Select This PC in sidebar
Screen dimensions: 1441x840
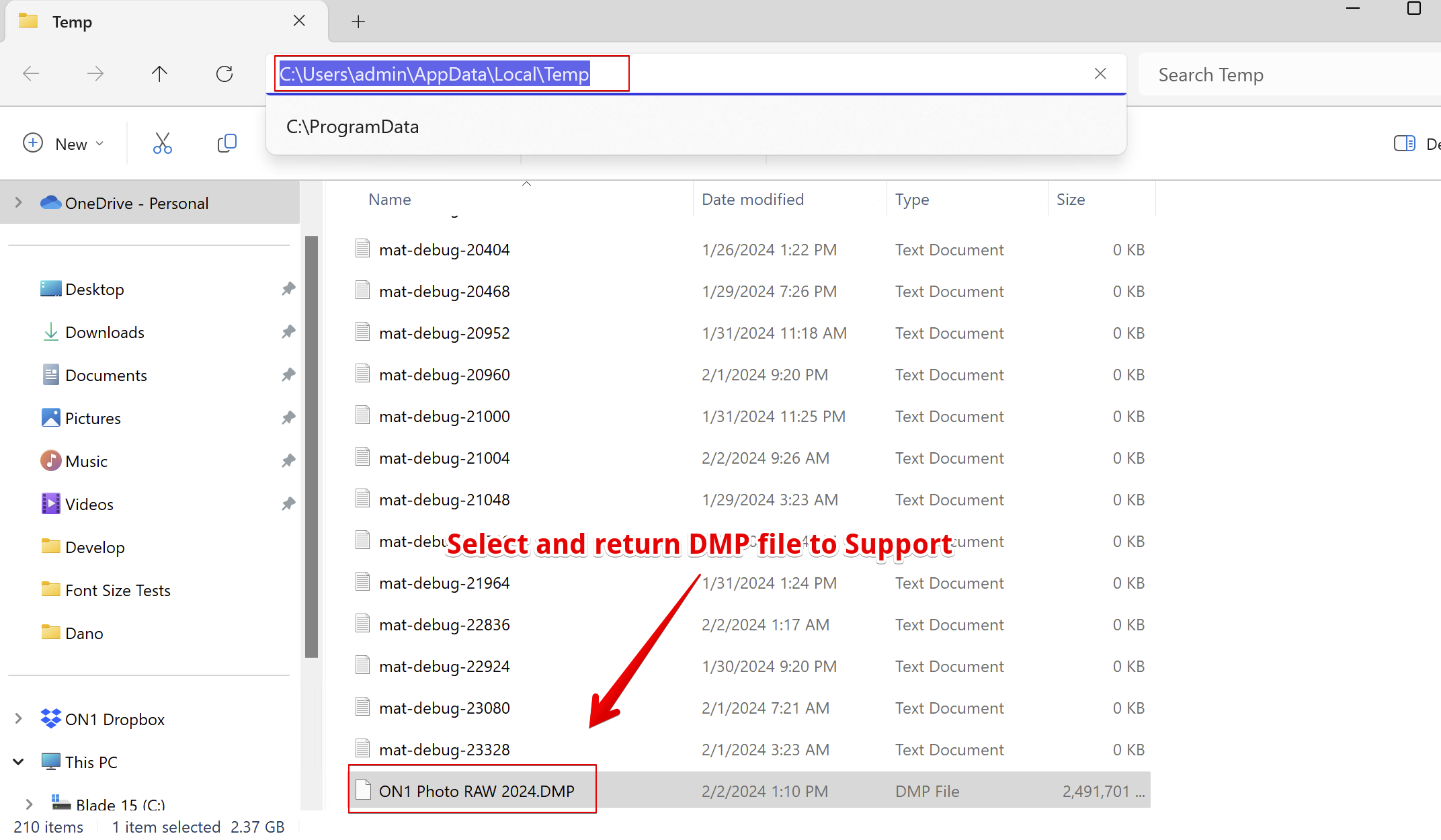91,763
